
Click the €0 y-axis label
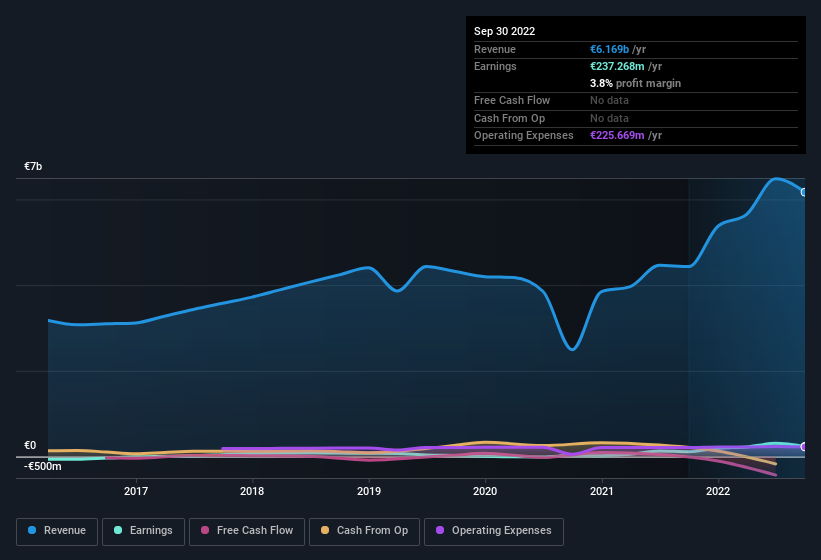point(30,445)
